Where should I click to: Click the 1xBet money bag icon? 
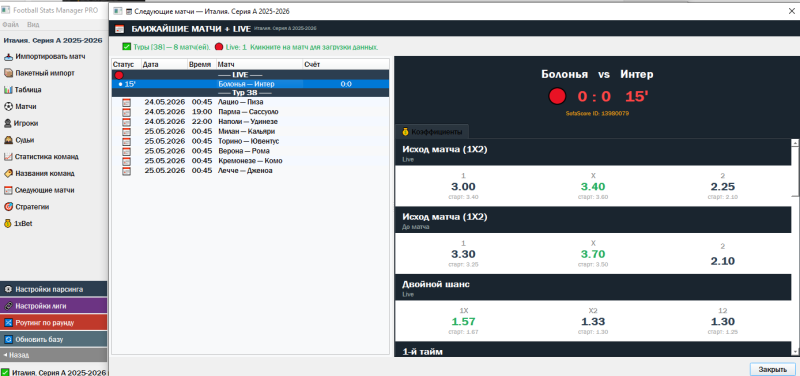tap(8, 223)
